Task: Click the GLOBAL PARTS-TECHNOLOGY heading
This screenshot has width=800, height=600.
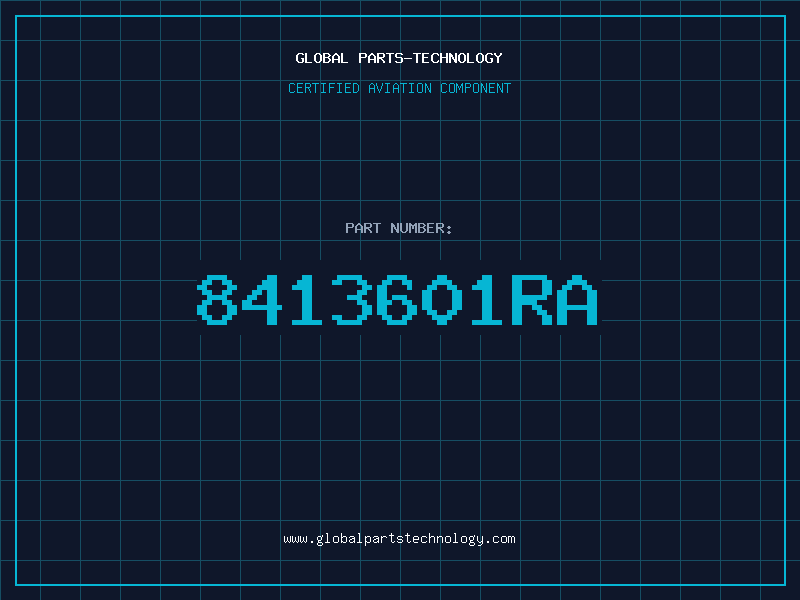Action: tap(399, 58)
